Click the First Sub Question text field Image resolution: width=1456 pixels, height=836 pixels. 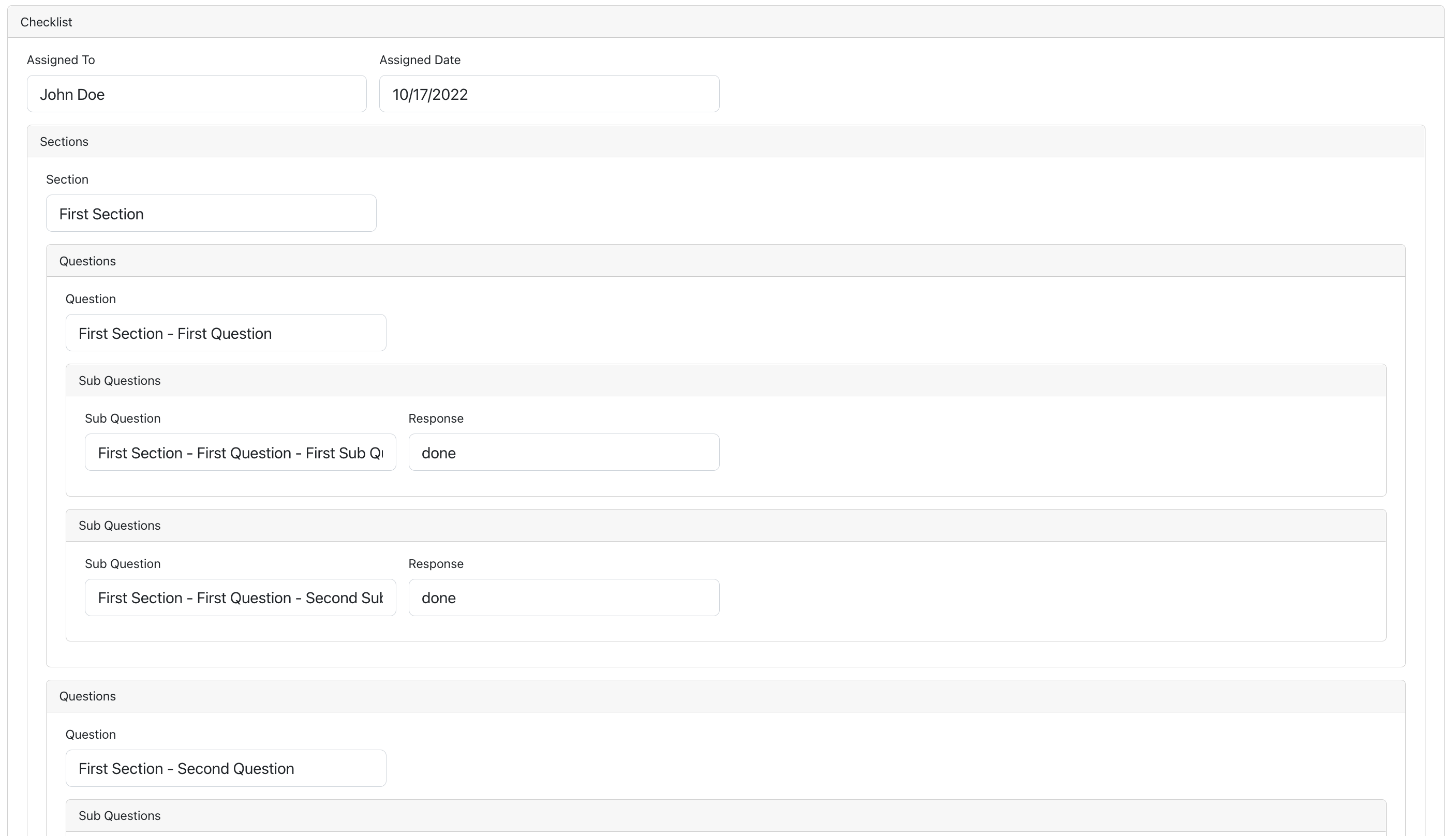click(x=240, y=453)
